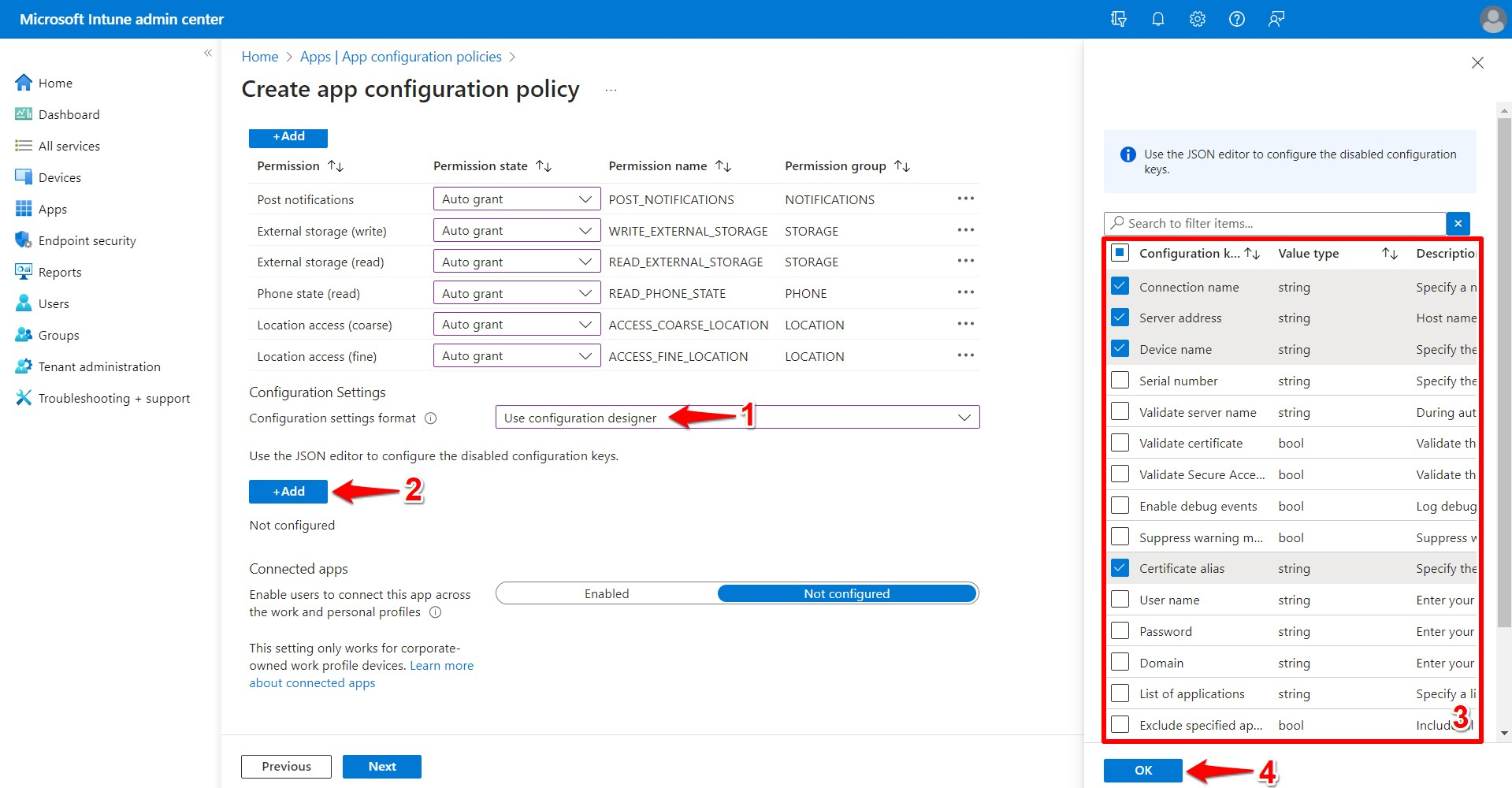Open the Tenant administration section

99,366
